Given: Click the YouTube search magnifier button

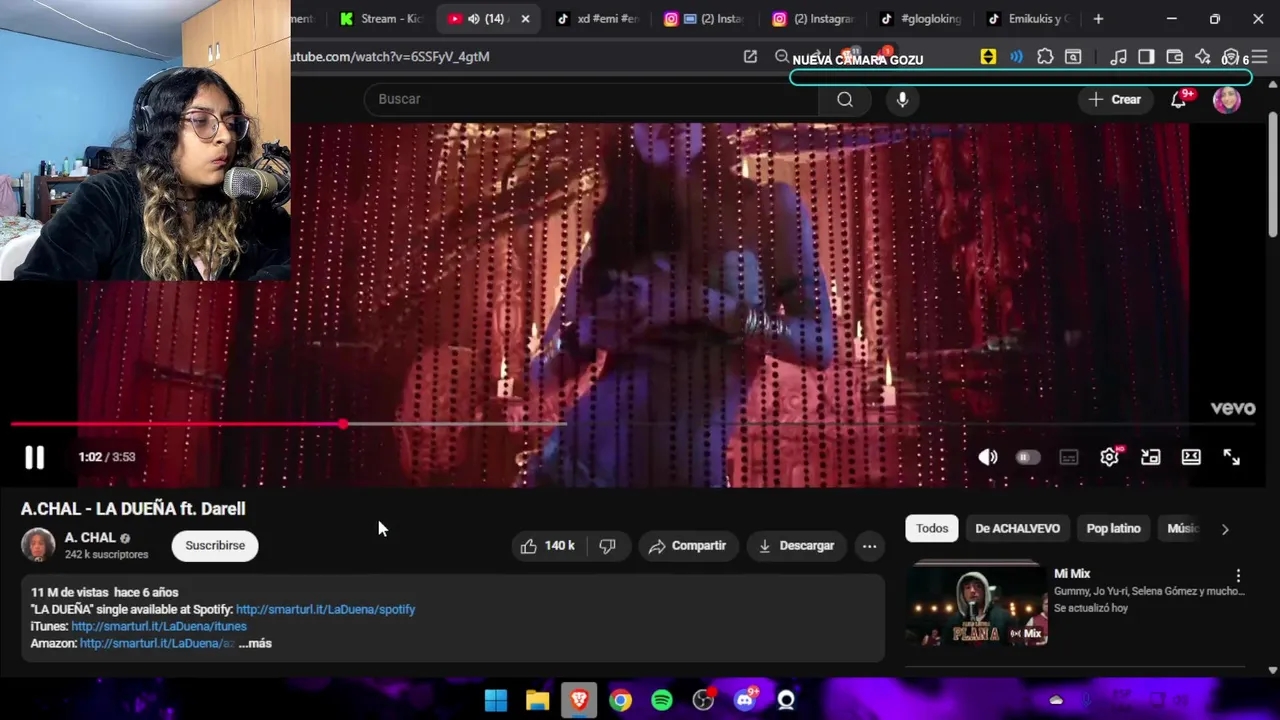Looking at the screenshot, I should [845, 99].
